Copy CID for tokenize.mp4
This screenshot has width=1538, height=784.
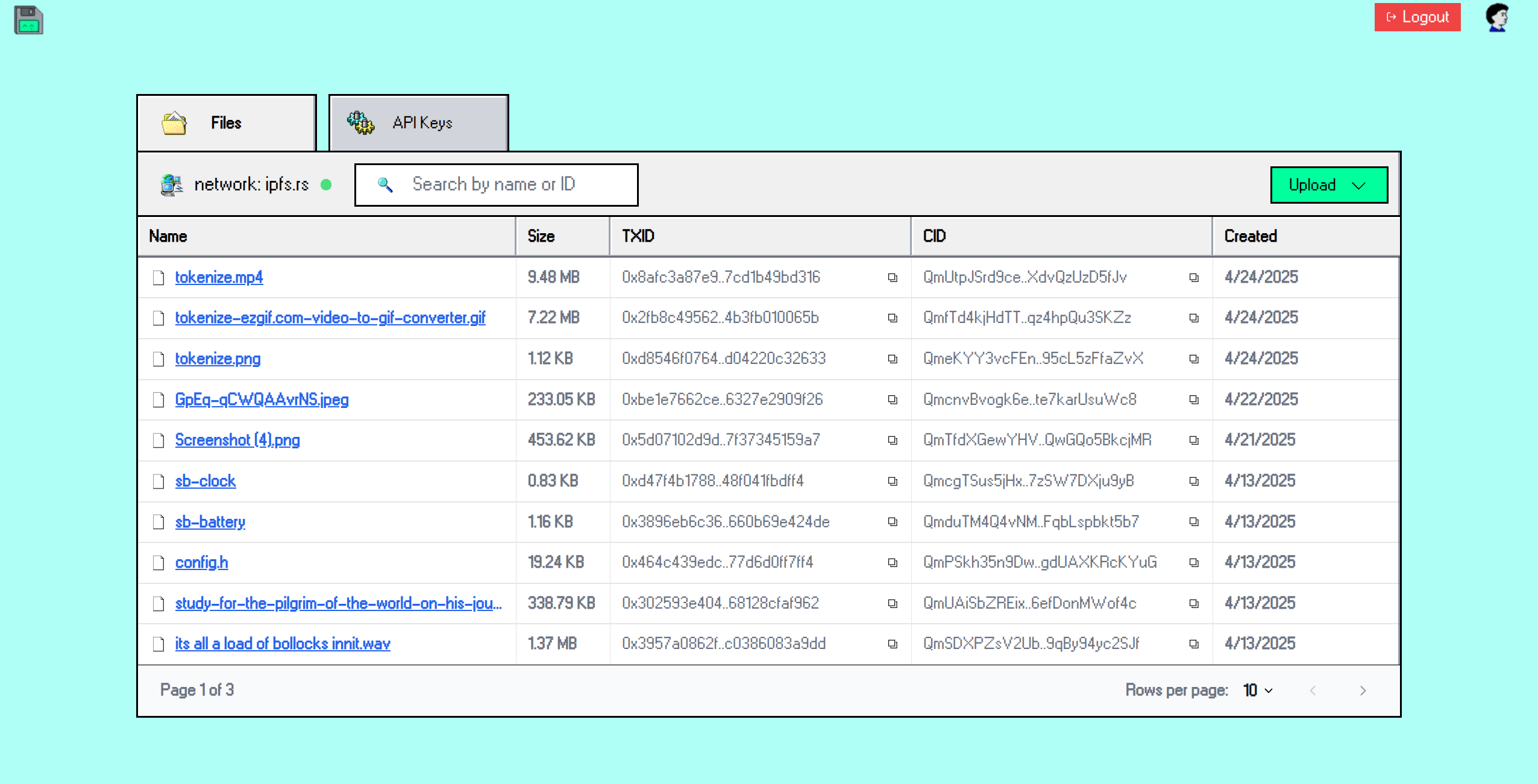pos(1194,278)
